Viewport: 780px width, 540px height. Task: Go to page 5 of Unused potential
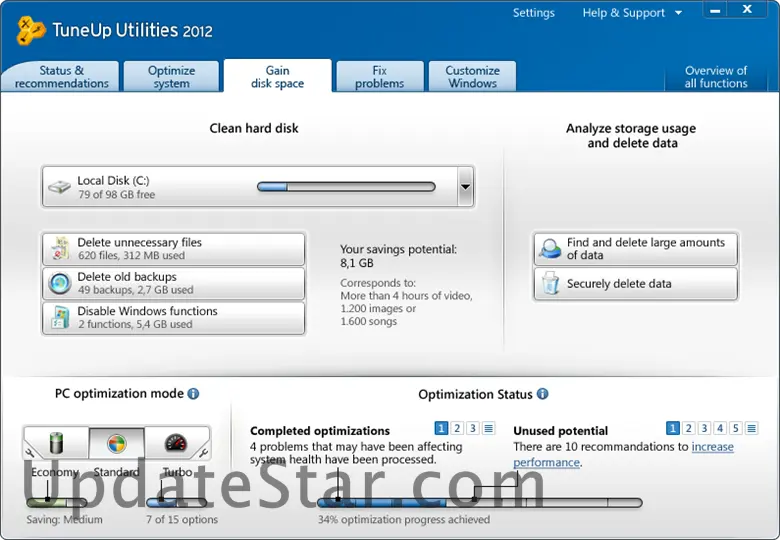point(736,428)
